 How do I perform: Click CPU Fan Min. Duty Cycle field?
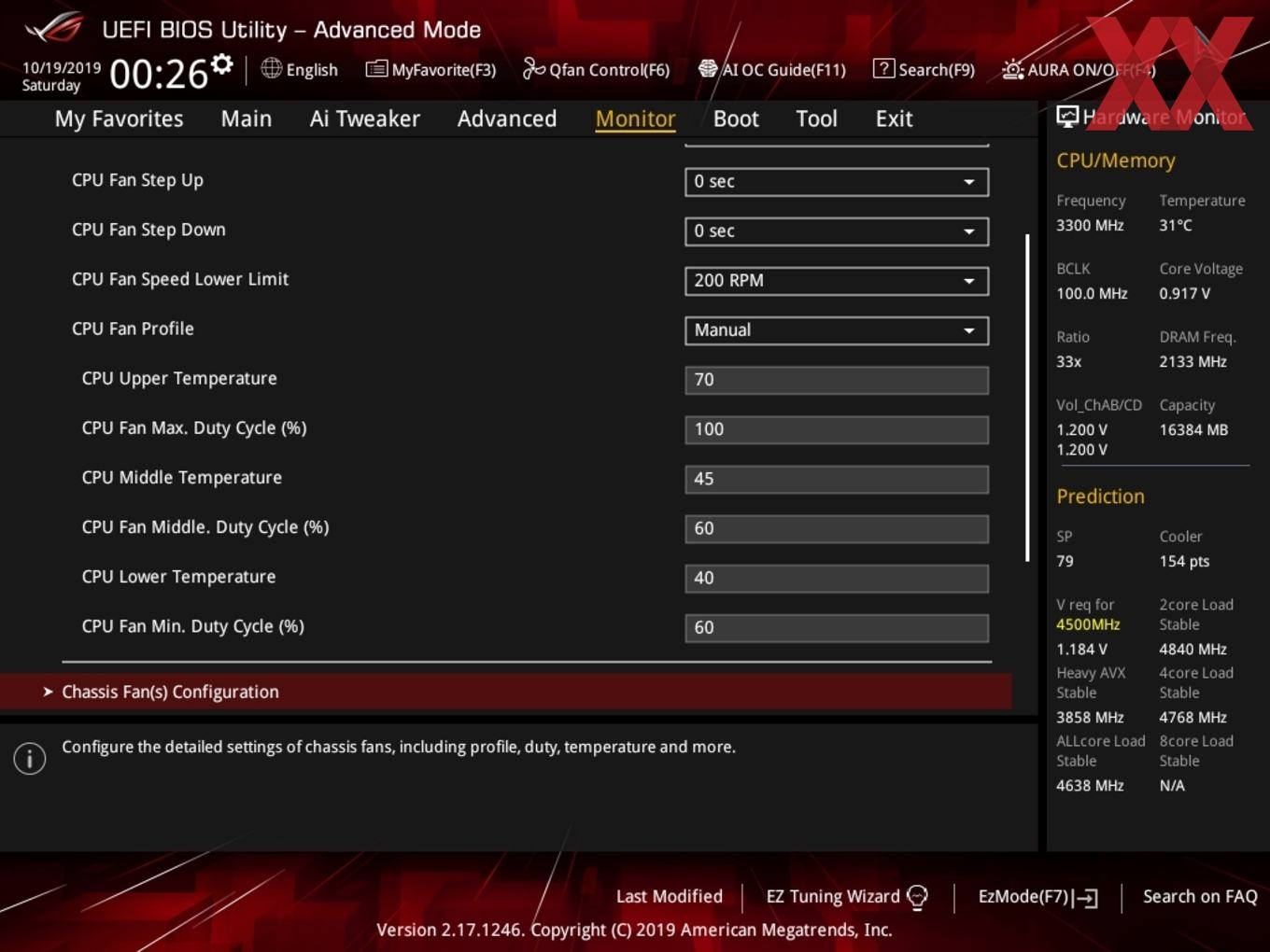pyautogui.click(x=837, y=627)
